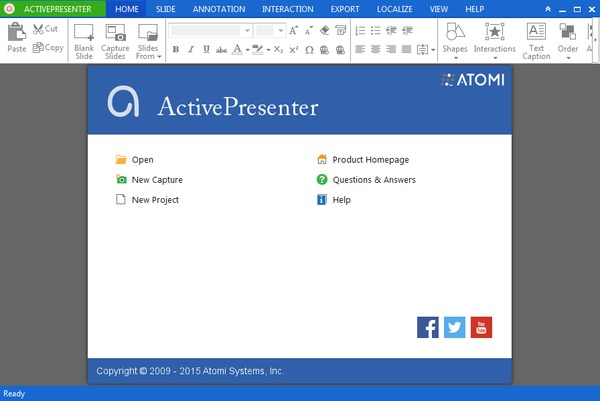Open the YouTube channel icon

pyautogui.click(x=481, y=327)
